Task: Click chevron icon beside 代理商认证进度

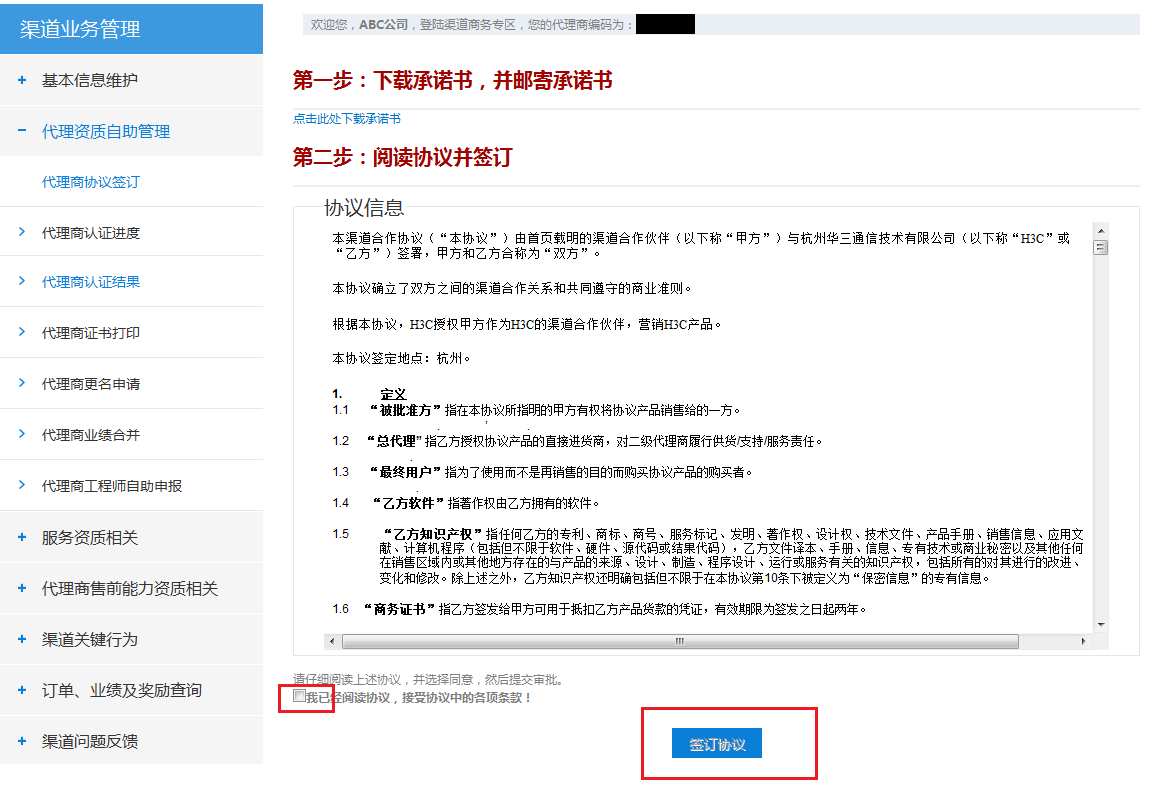Action: click(22, 232)
